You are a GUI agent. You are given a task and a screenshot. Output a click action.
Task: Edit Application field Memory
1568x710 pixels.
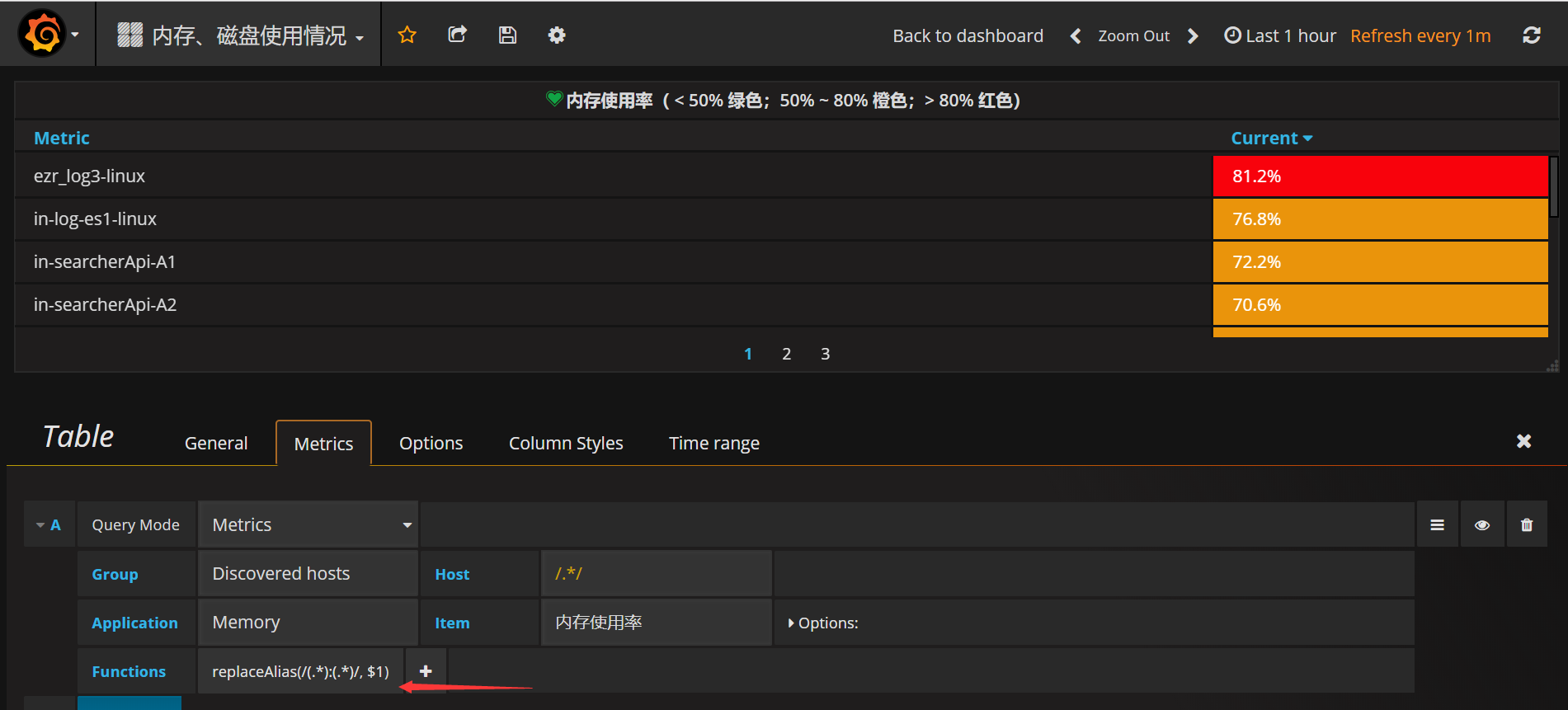(308, 622)
